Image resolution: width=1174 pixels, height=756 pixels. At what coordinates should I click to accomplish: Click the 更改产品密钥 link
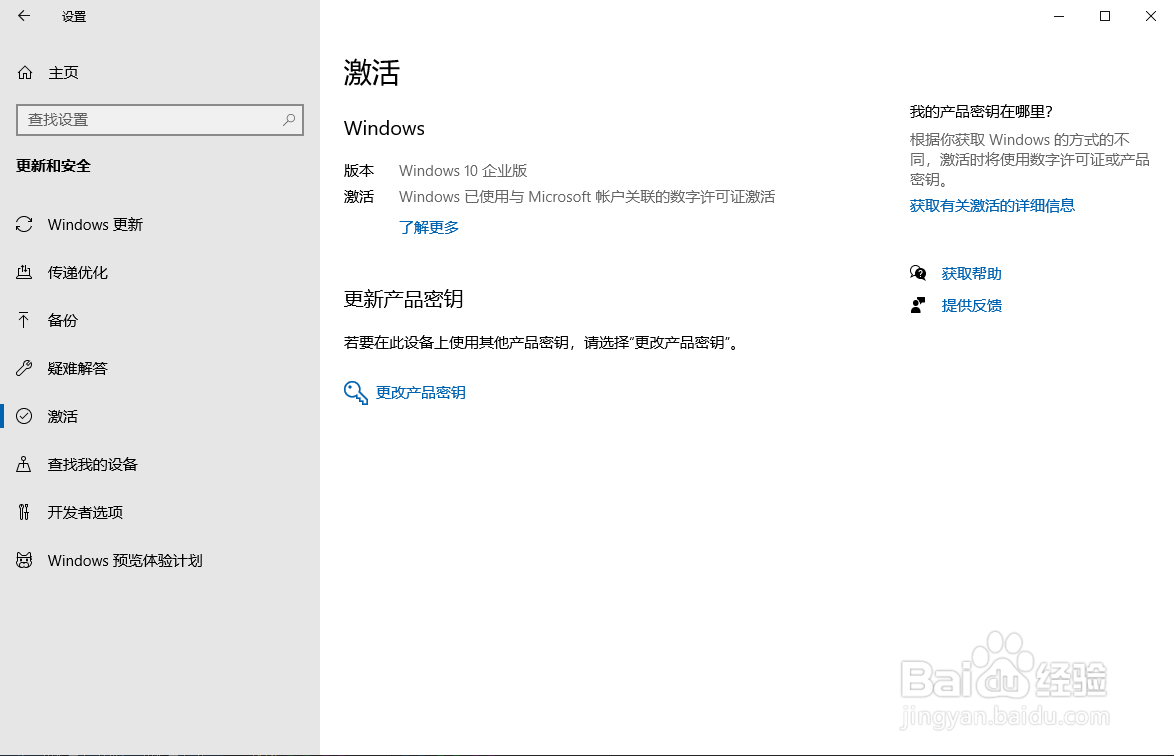click(421, 393)
